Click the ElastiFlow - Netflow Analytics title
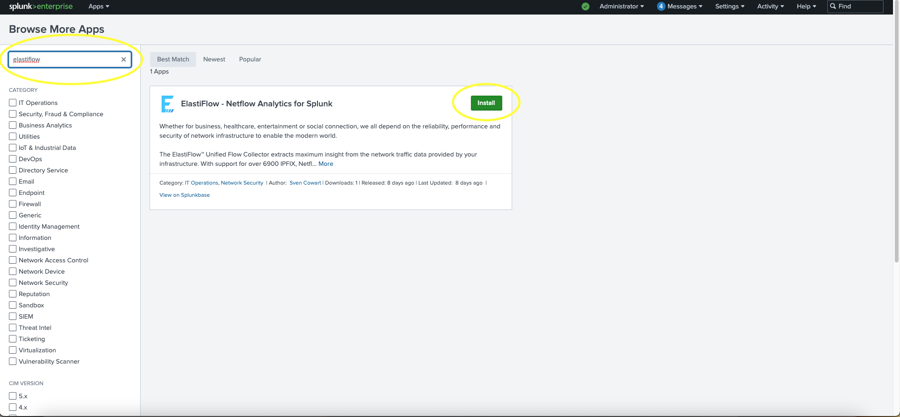The height and width of the screenshot is (417, 900). (257, 104)
